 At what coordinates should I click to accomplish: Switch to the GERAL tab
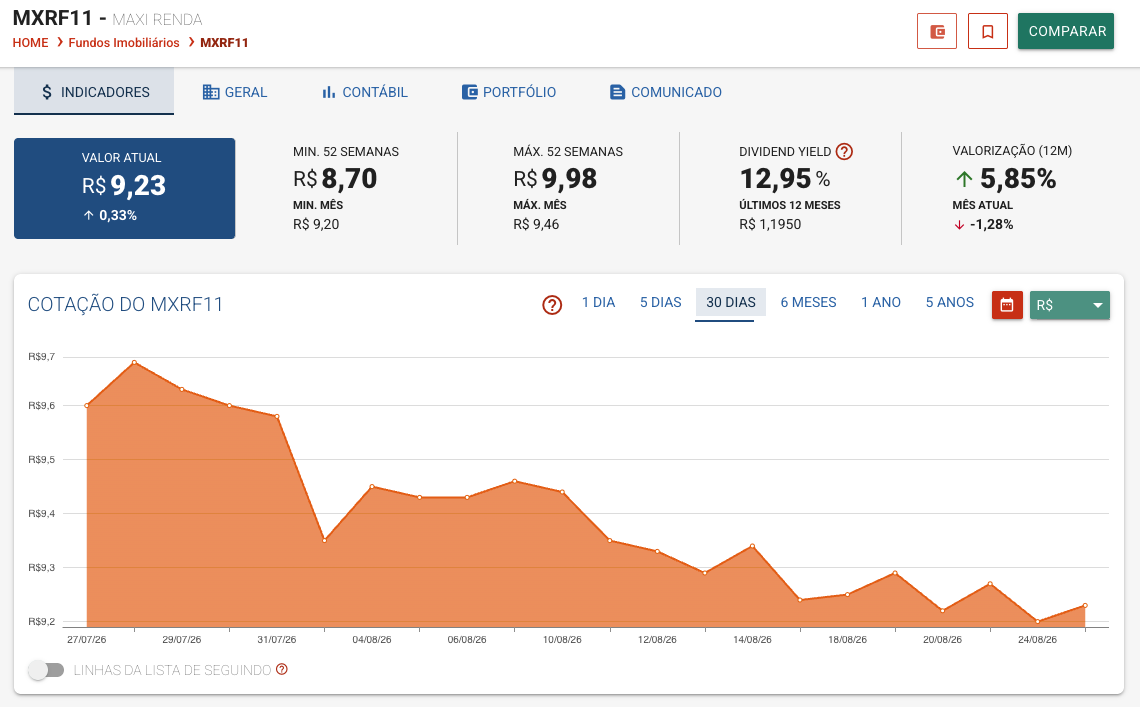click(235, 92)
